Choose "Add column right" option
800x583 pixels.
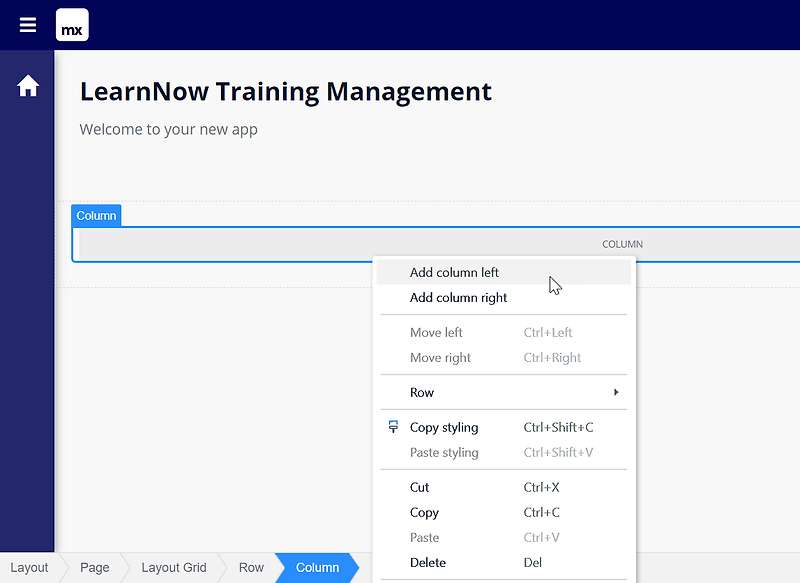point(458,297)
